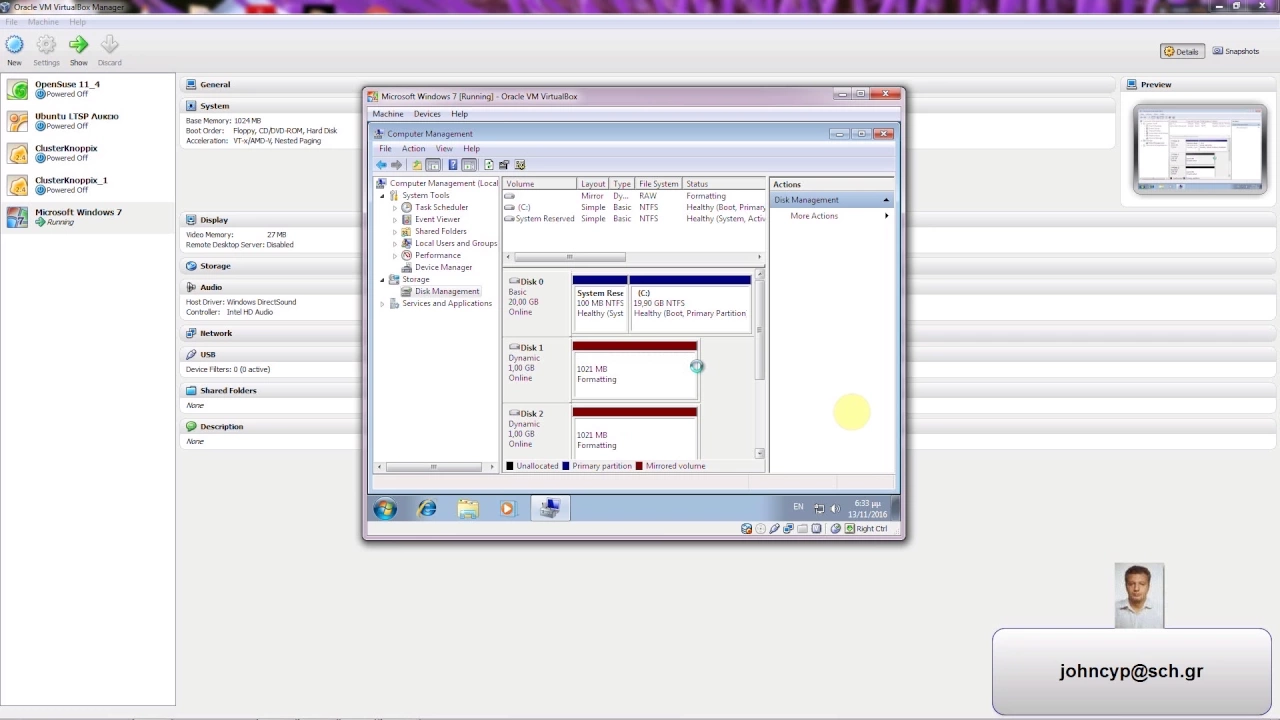Open Windows Media Player from guest taskbar
This screenshot has height=720, width=1280.
(x=507, y=509)
